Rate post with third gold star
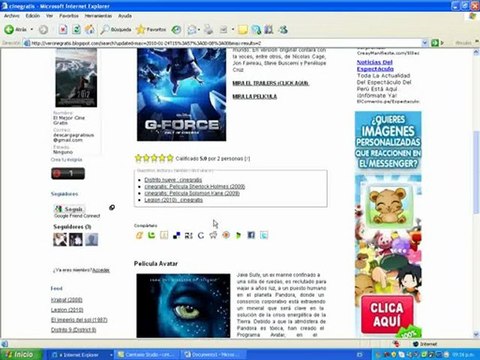The height and width of the screenshot is (360, 480). 154,158
